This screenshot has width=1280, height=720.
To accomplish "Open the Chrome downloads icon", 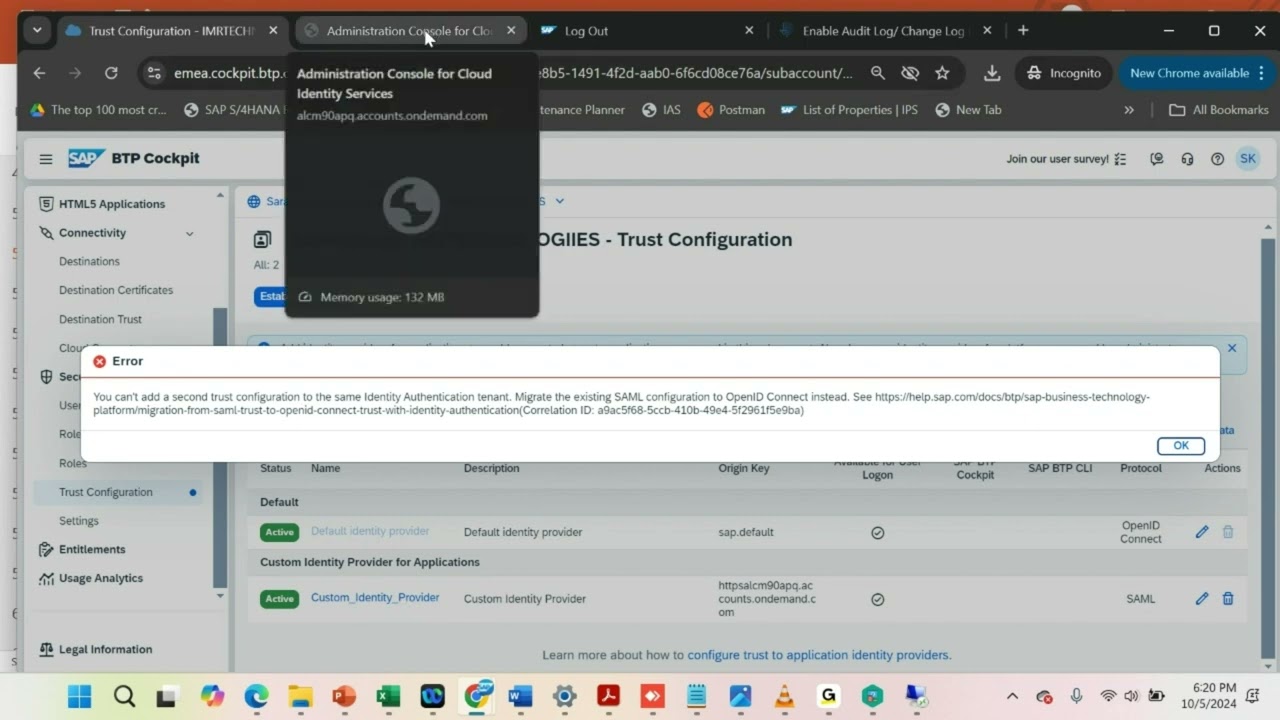I will 992,73.
